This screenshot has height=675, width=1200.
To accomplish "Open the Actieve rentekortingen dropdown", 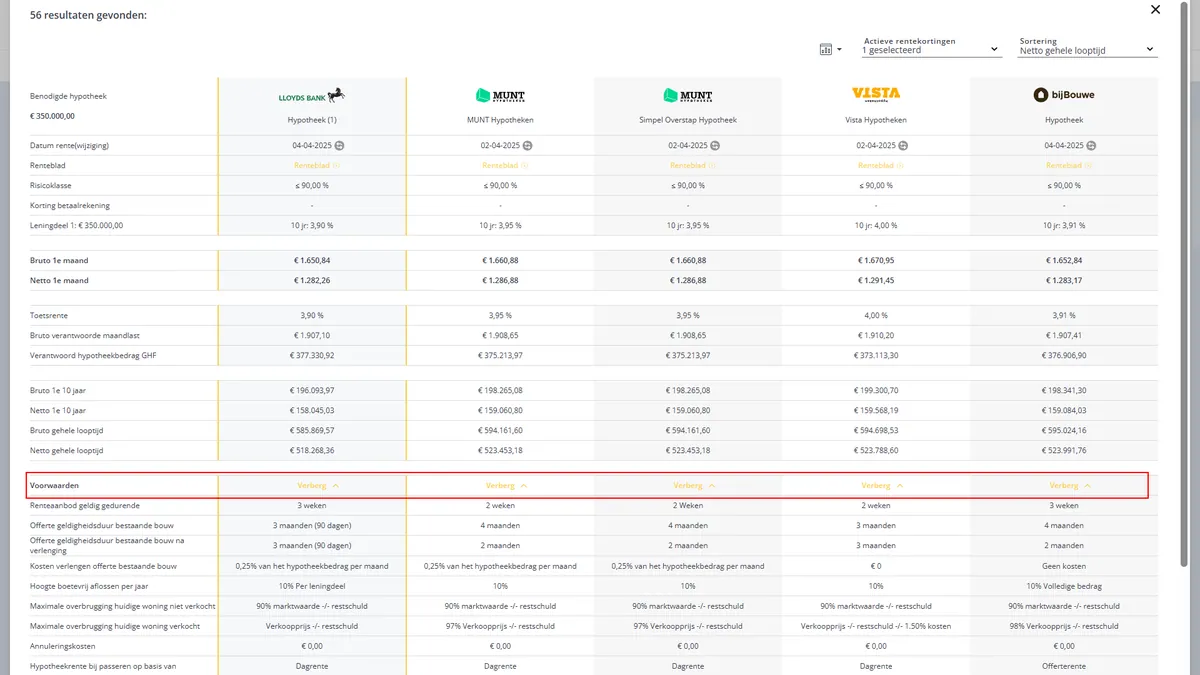I will [931, 49].
